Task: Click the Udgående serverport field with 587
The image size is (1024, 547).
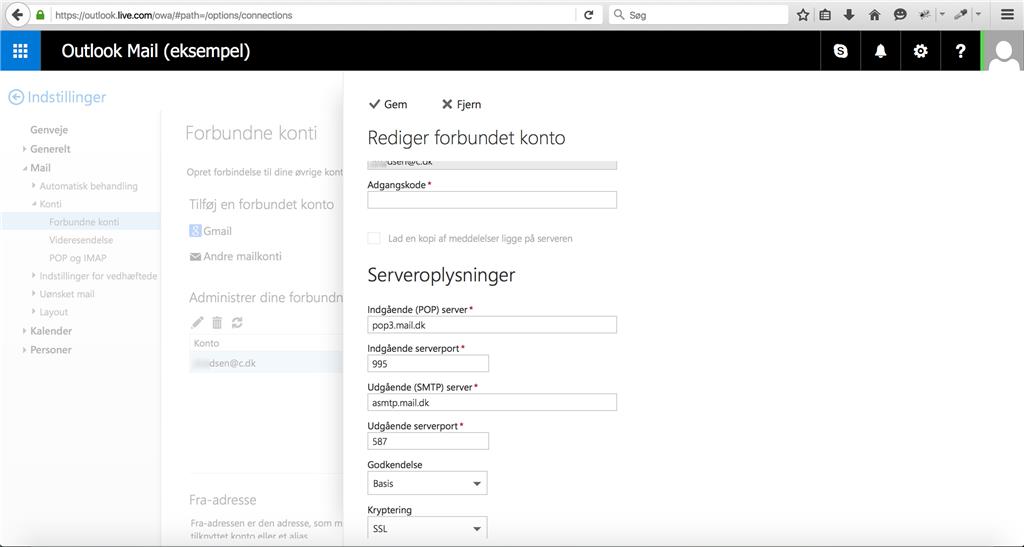Action: 428,441
